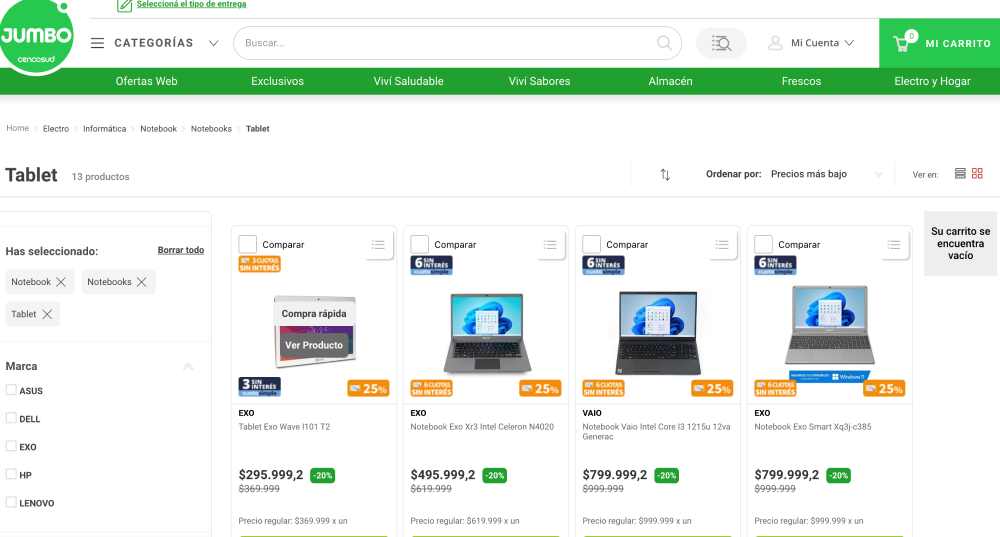The width and height of the screenshot is (1000, 537).
Task: Switch to list view layout icon
Action: pos(960,173)
